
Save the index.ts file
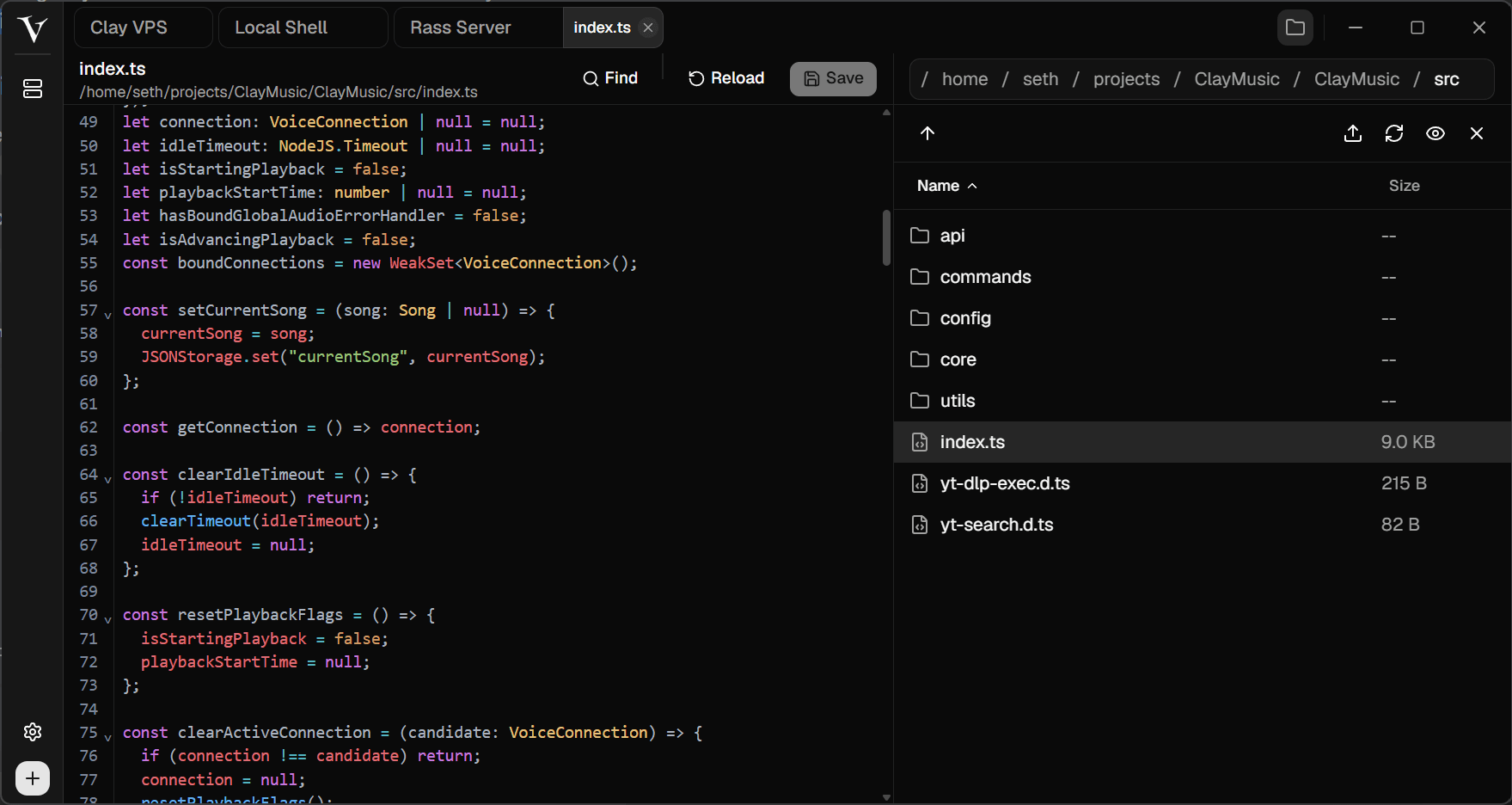tap(833, 78)
